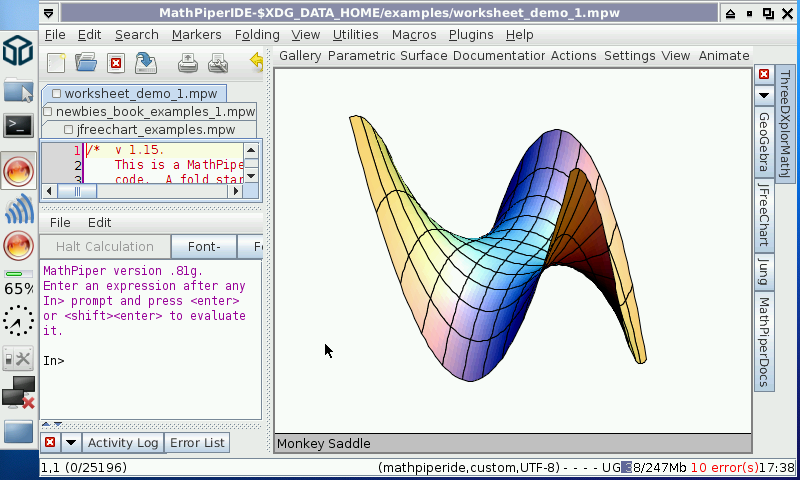800x480 pixels.
Task: Toggle checkbox on newbies_book_examples_1.mpw tab
Action: tap(47, 112)
